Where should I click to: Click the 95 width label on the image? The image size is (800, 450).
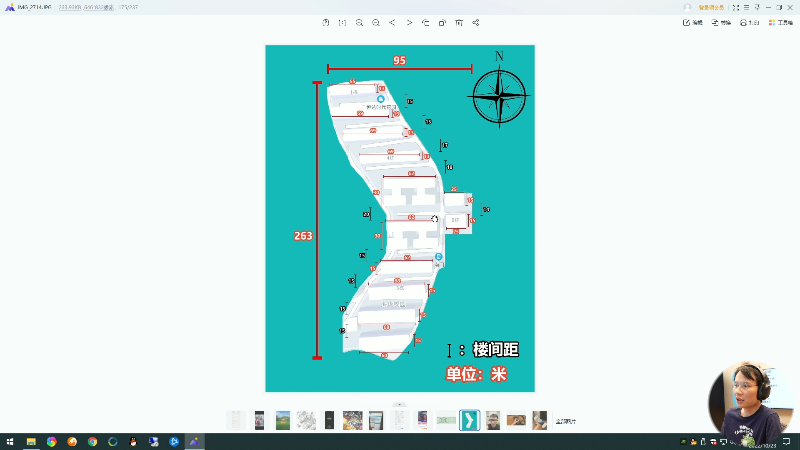click(x=399, y=60)
